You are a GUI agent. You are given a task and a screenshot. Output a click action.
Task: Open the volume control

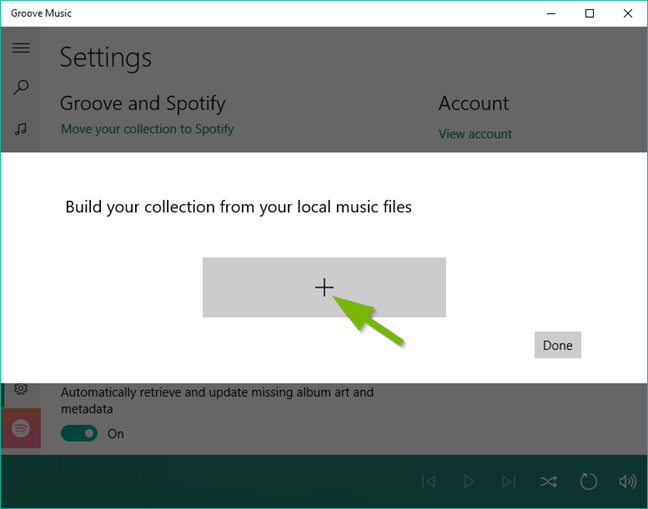pos(627,481)
